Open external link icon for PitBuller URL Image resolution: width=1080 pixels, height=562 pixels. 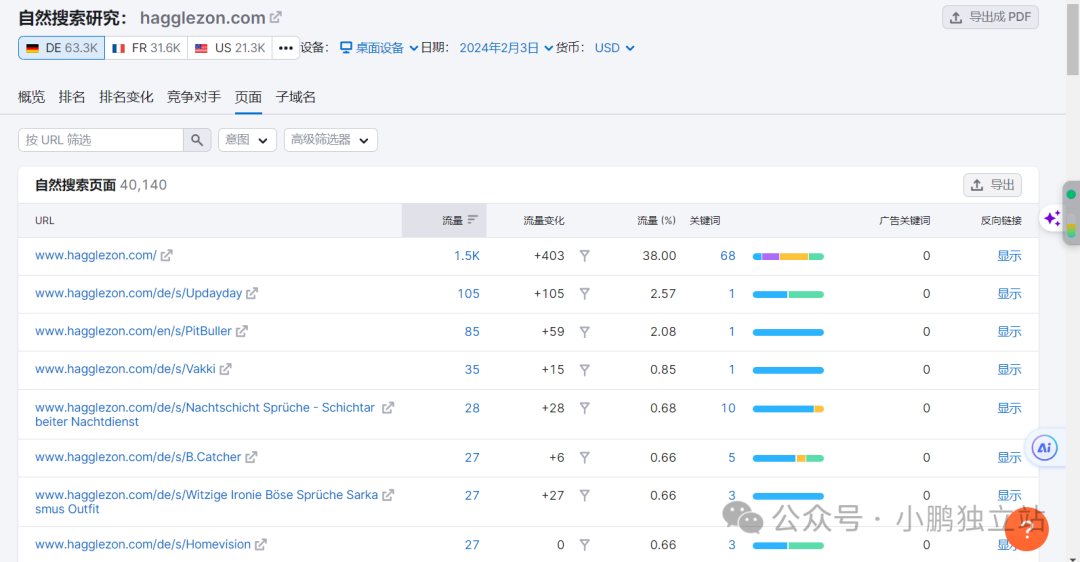[242, 331]
